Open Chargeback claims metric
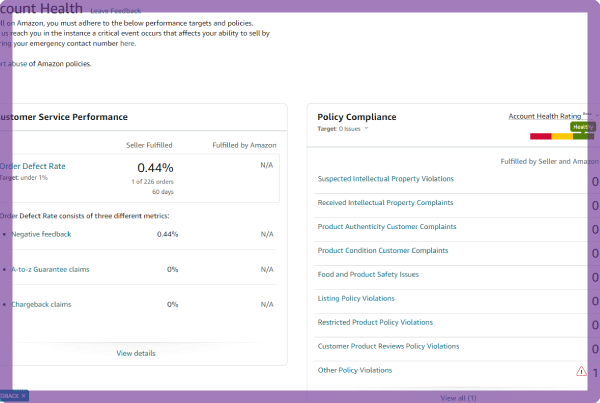 (x=41, y=304)
